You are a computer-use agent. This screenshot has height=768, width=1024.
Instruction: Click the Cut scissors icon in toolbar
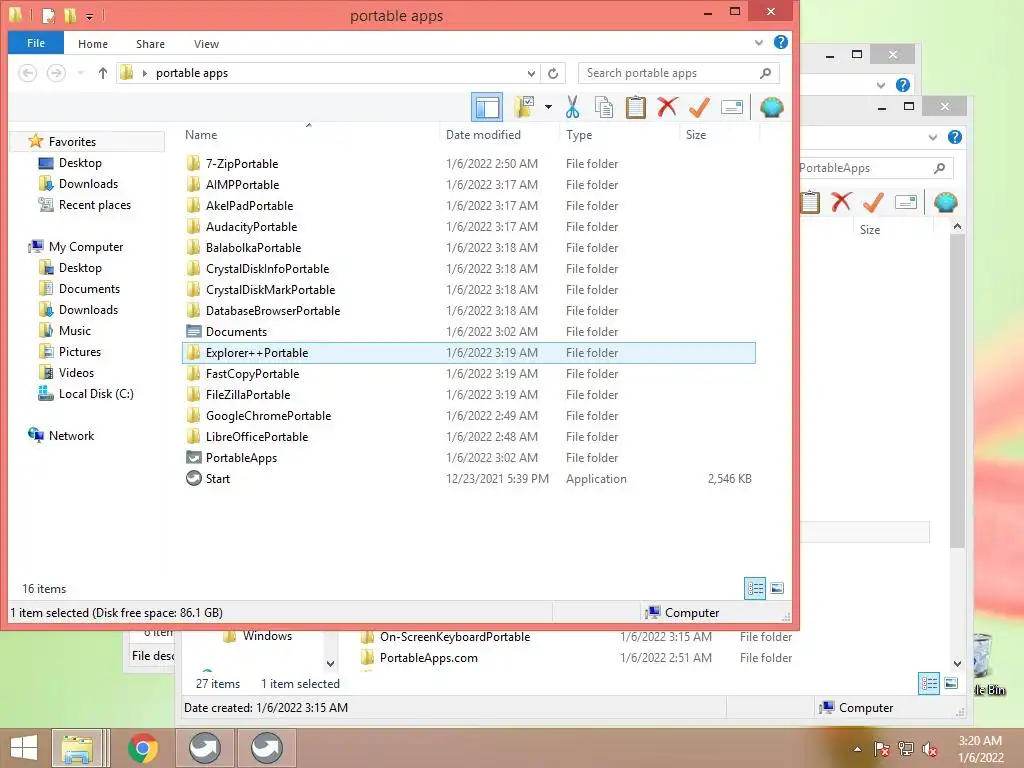click(572, 107)
